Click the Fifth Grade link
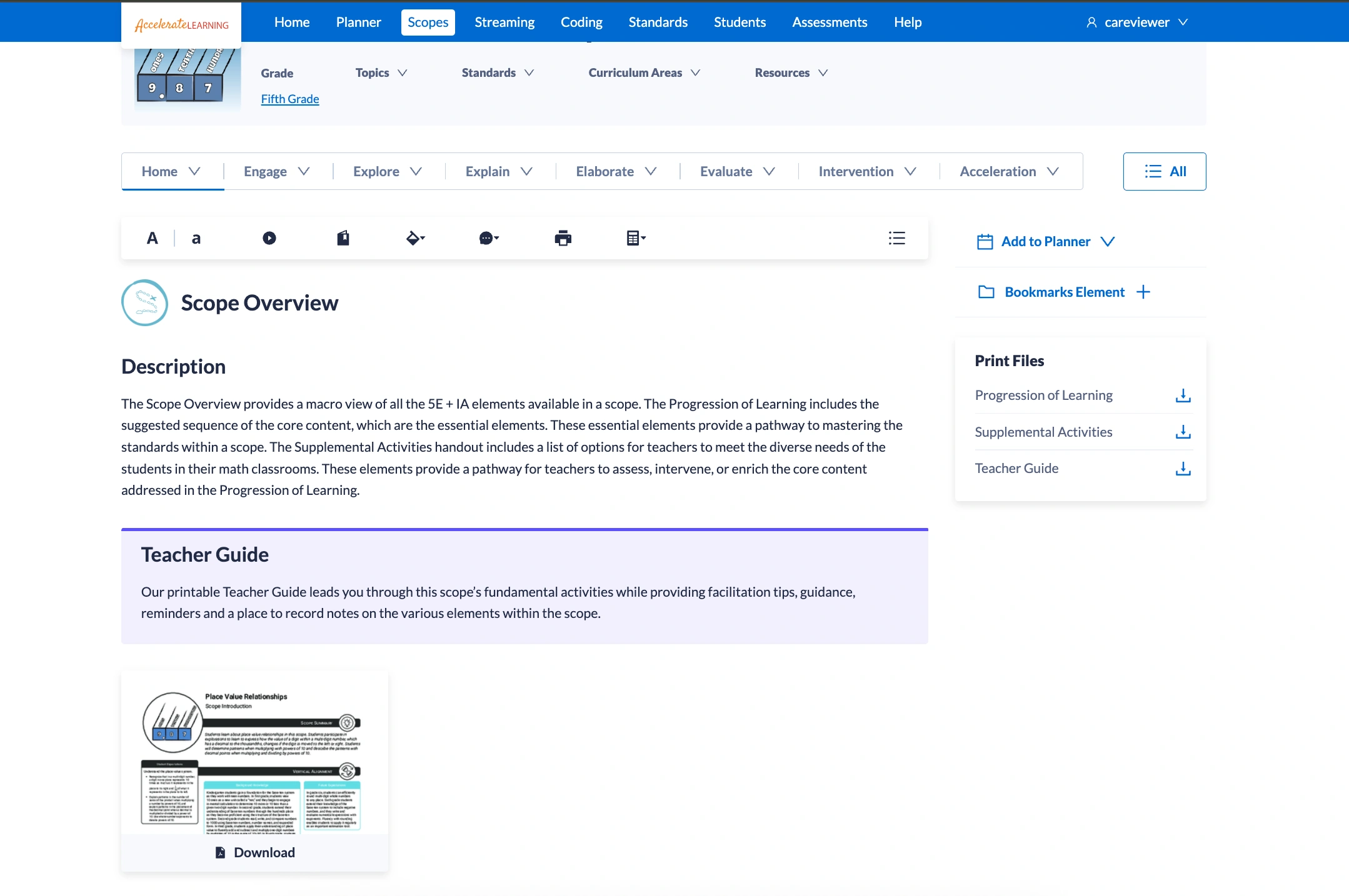 click(290, 99)
